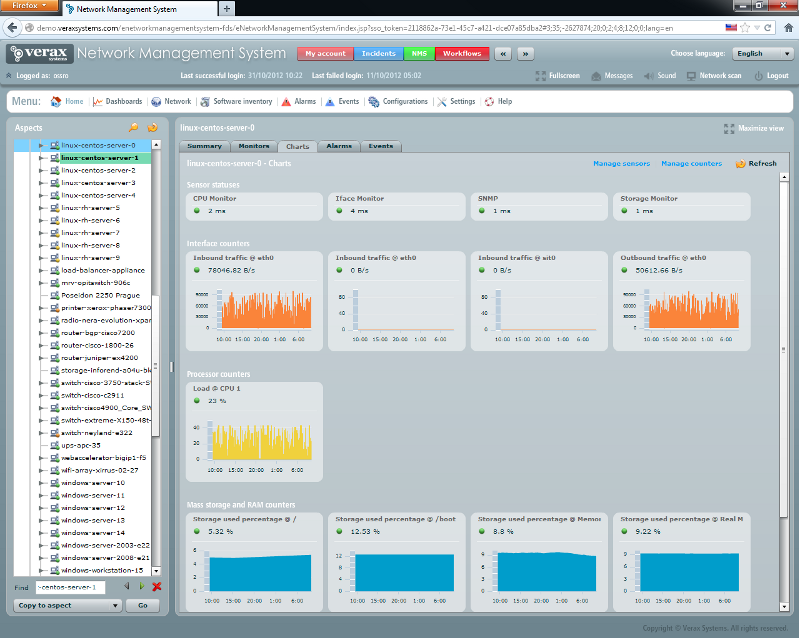Viewport: 799px width, 638px height.
Task: Click the Manage sensors link
Action: (x=622, y=164)
